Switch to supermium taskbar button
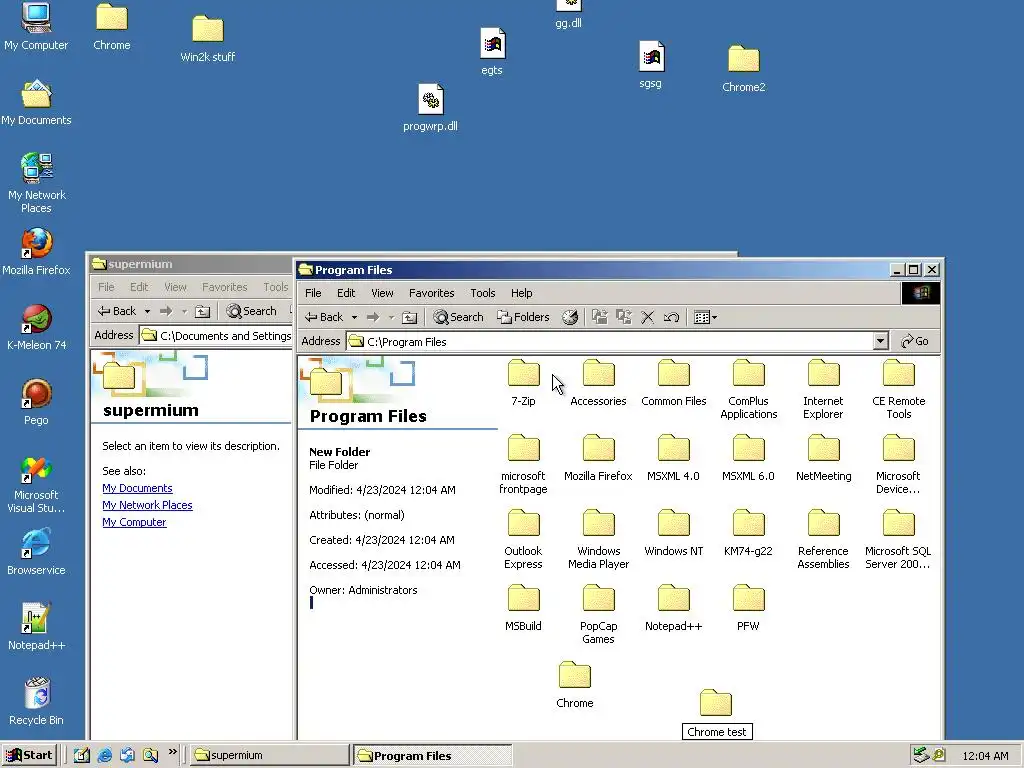The image size is (1024, 768). coord(270,755)
